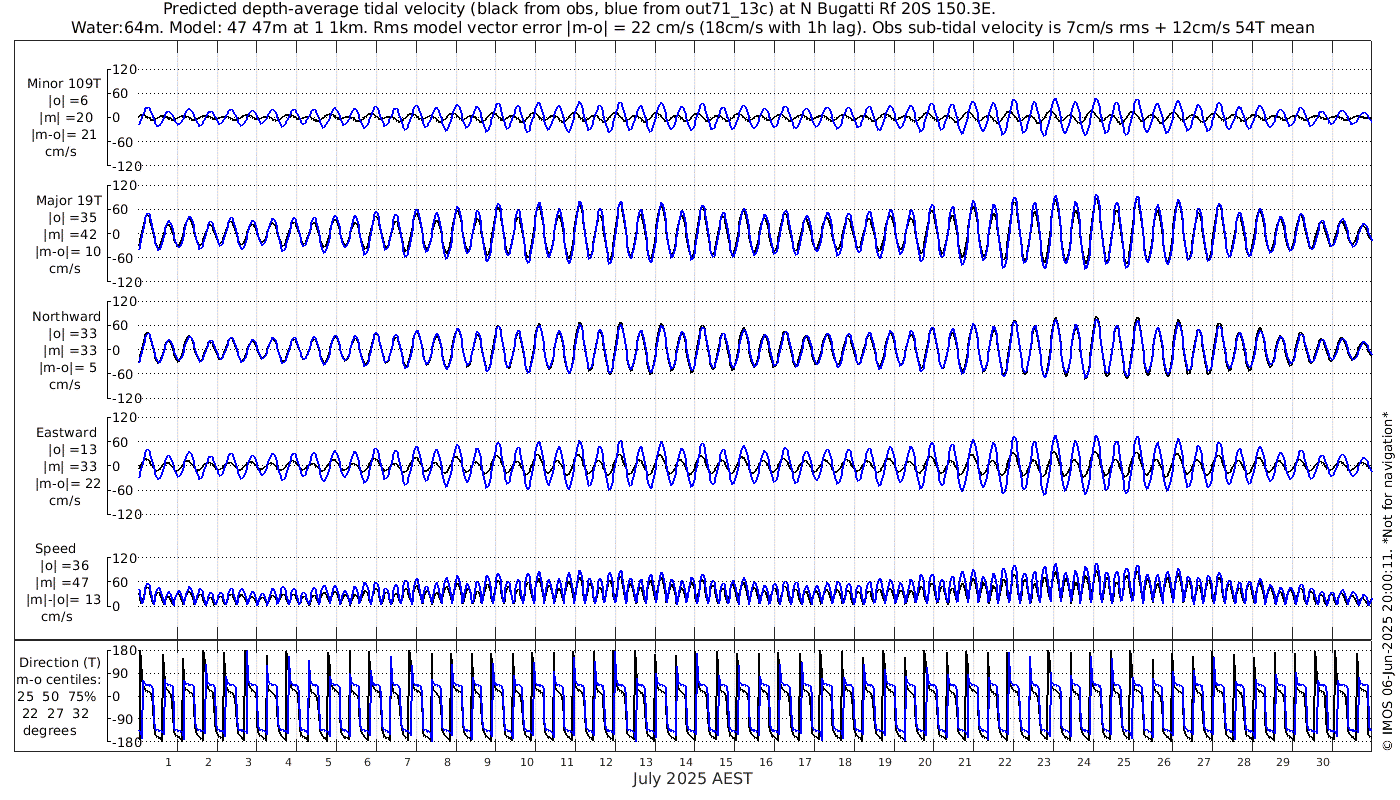Select the "|m-o|= 21" error value
Image resolution: width=1400 pixels, height=800 pixels.
coord(64,134)
